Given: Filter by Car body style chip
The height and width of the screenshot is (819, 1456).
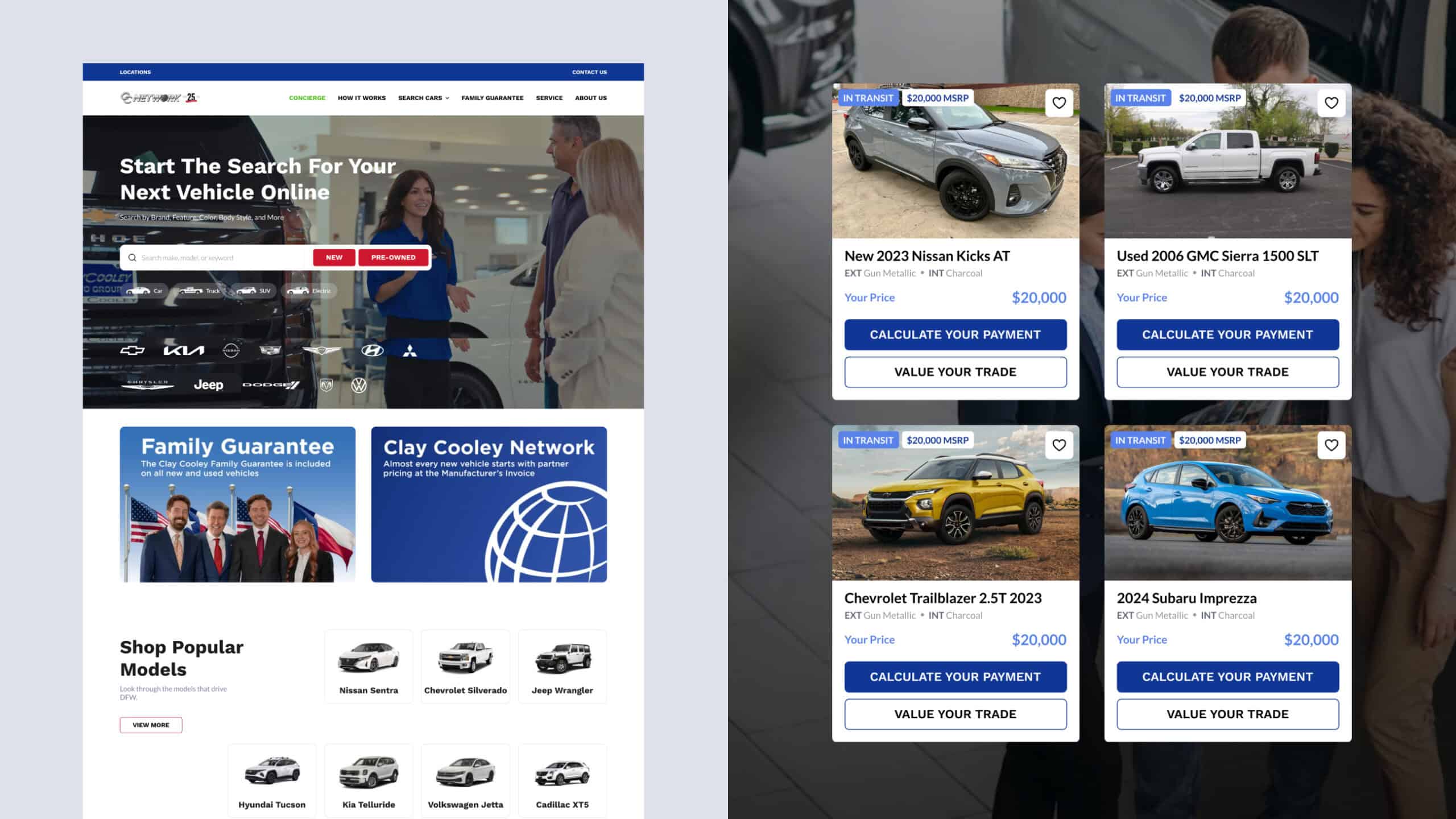Looking at the screenshot, I should point(144,291).
